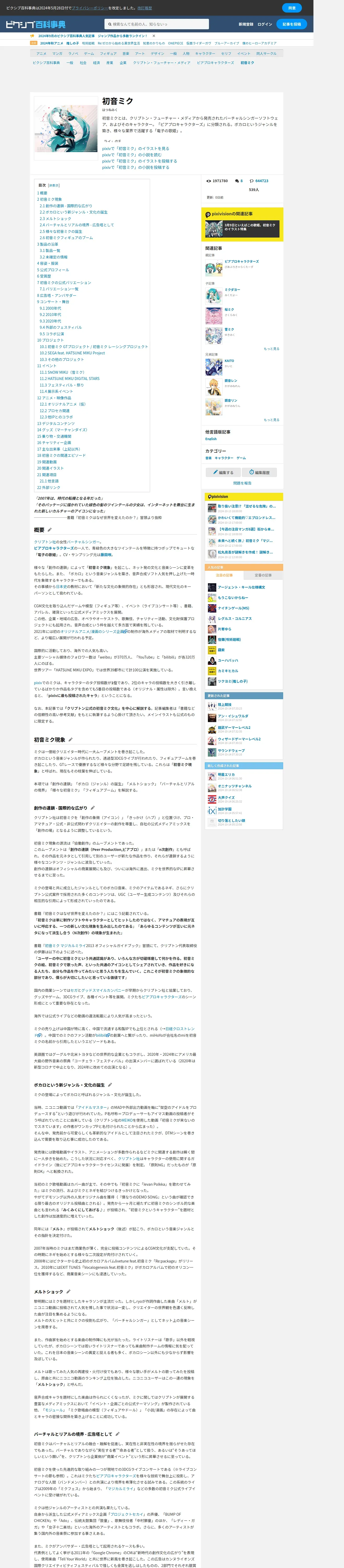Open the キャラクター category menu item
344x1568 pixels.
click(x=205, y=54)
